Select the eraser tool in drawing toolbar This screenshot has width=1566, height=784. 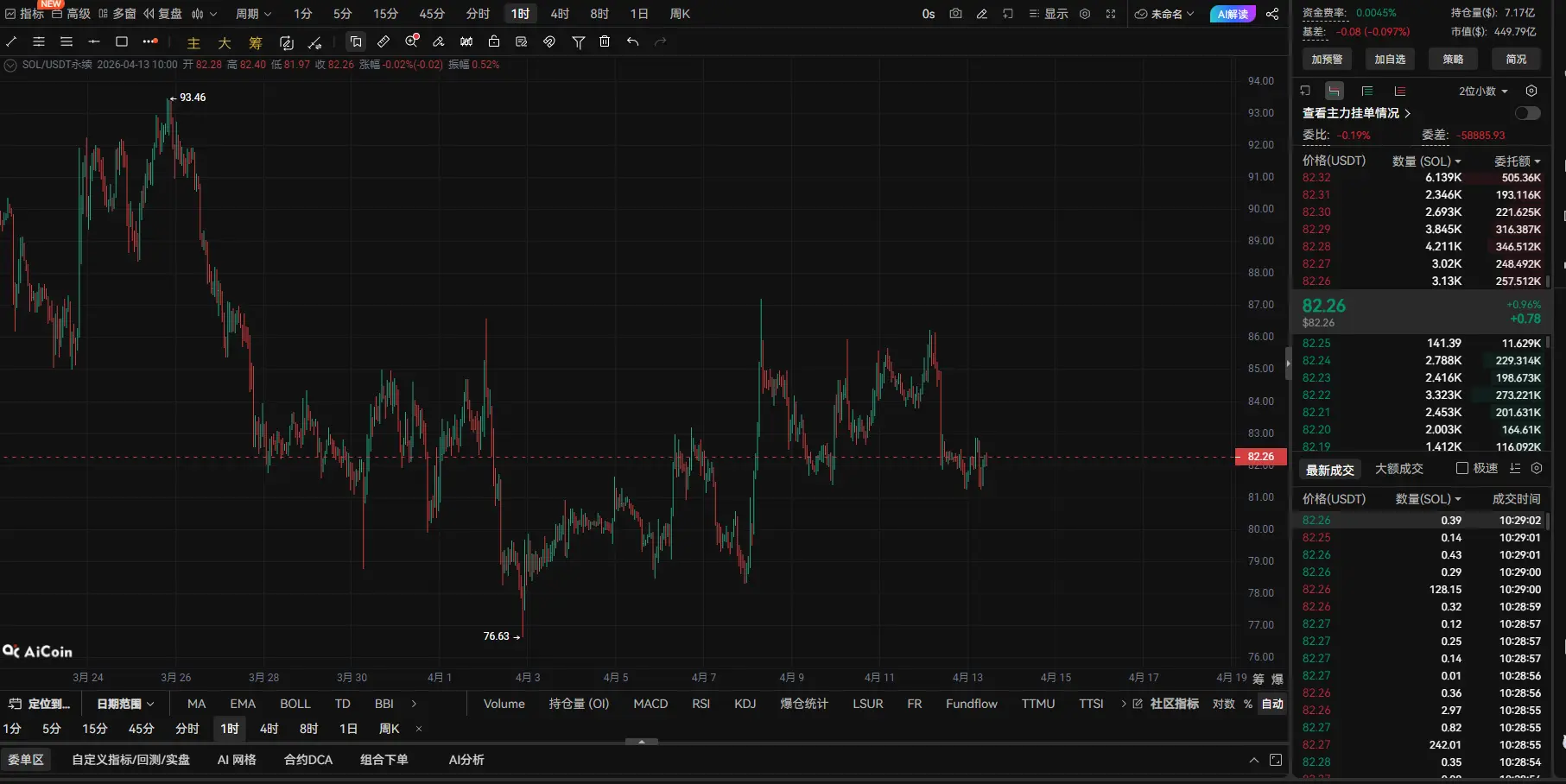(x=439, y=41)
